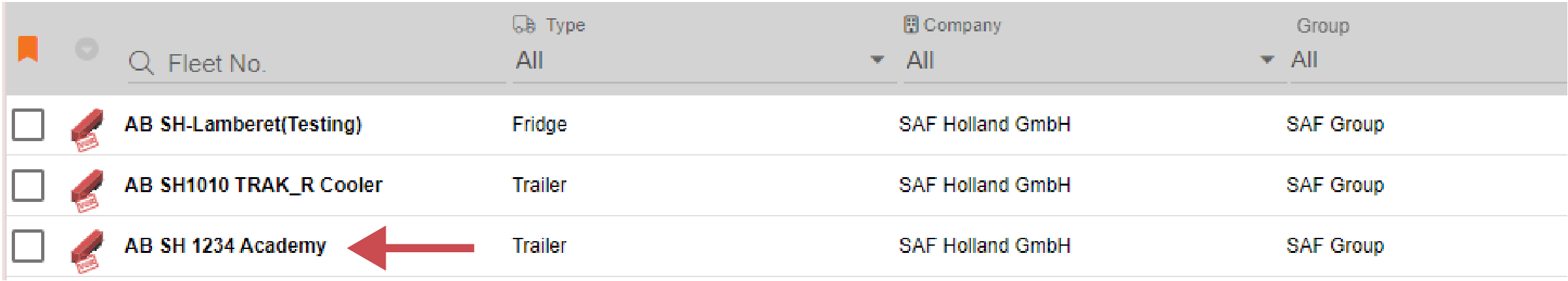1568x281 pixels.
Task: Click the orange bookmark icon
Action: click(27, 49)
